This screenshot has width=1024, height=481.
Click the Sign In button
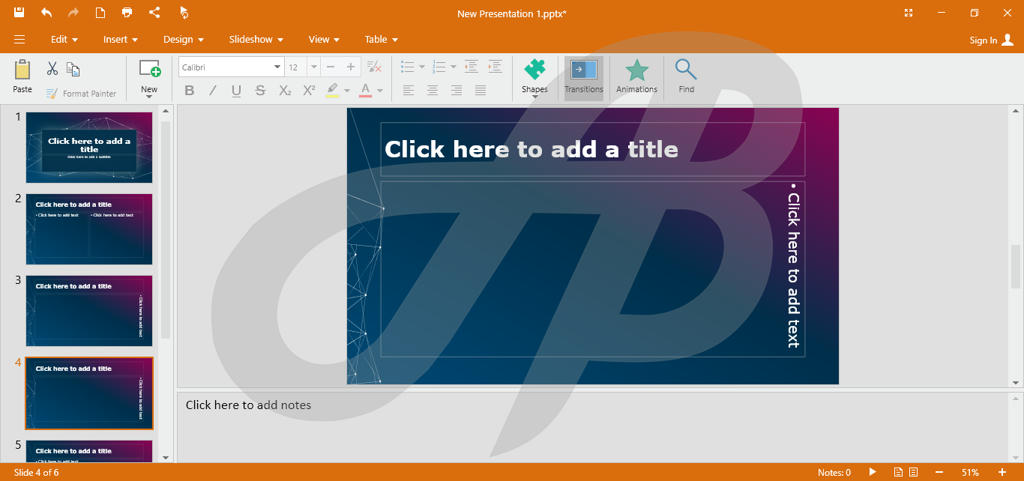[x=991, y=40]
